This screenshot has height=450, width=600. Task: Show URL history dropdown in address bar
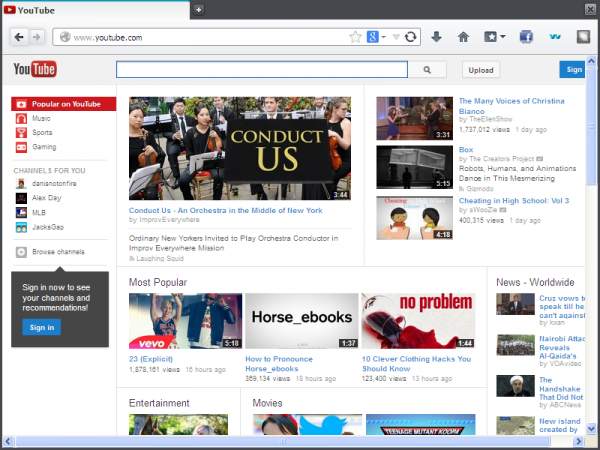click(x=396, y=37)
